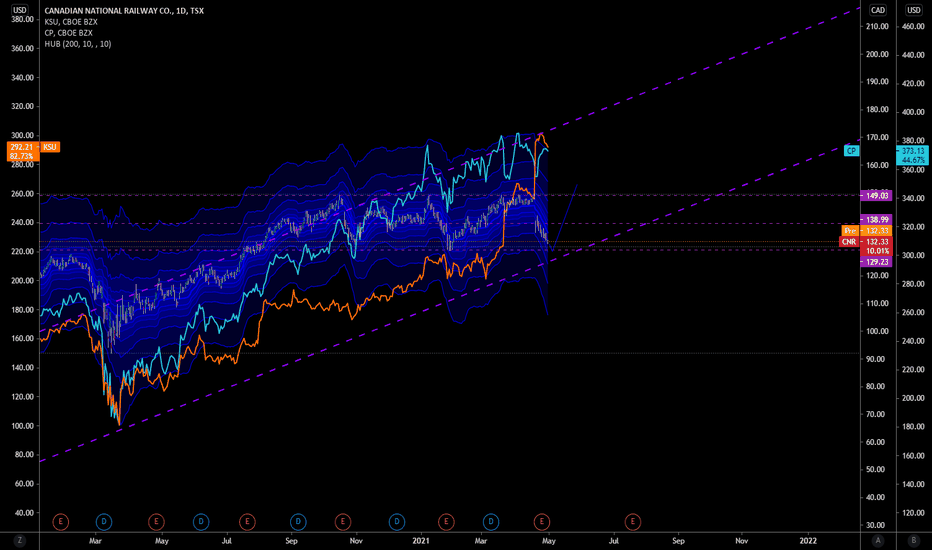Click the Z timezone button at bottom left
The image size is (932, 550).
point(20,540)
